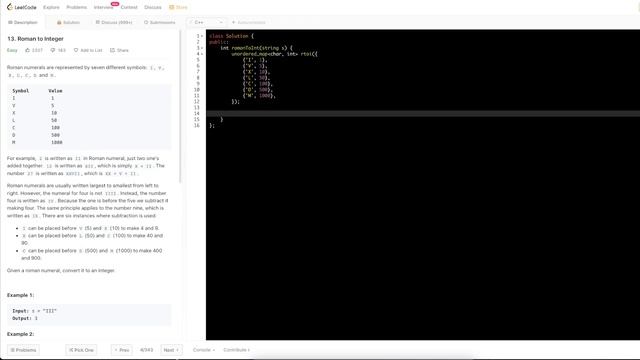Switch to the Description tab
The width and height of the screenshot is (640, 360).
click(x=23, y=22)
